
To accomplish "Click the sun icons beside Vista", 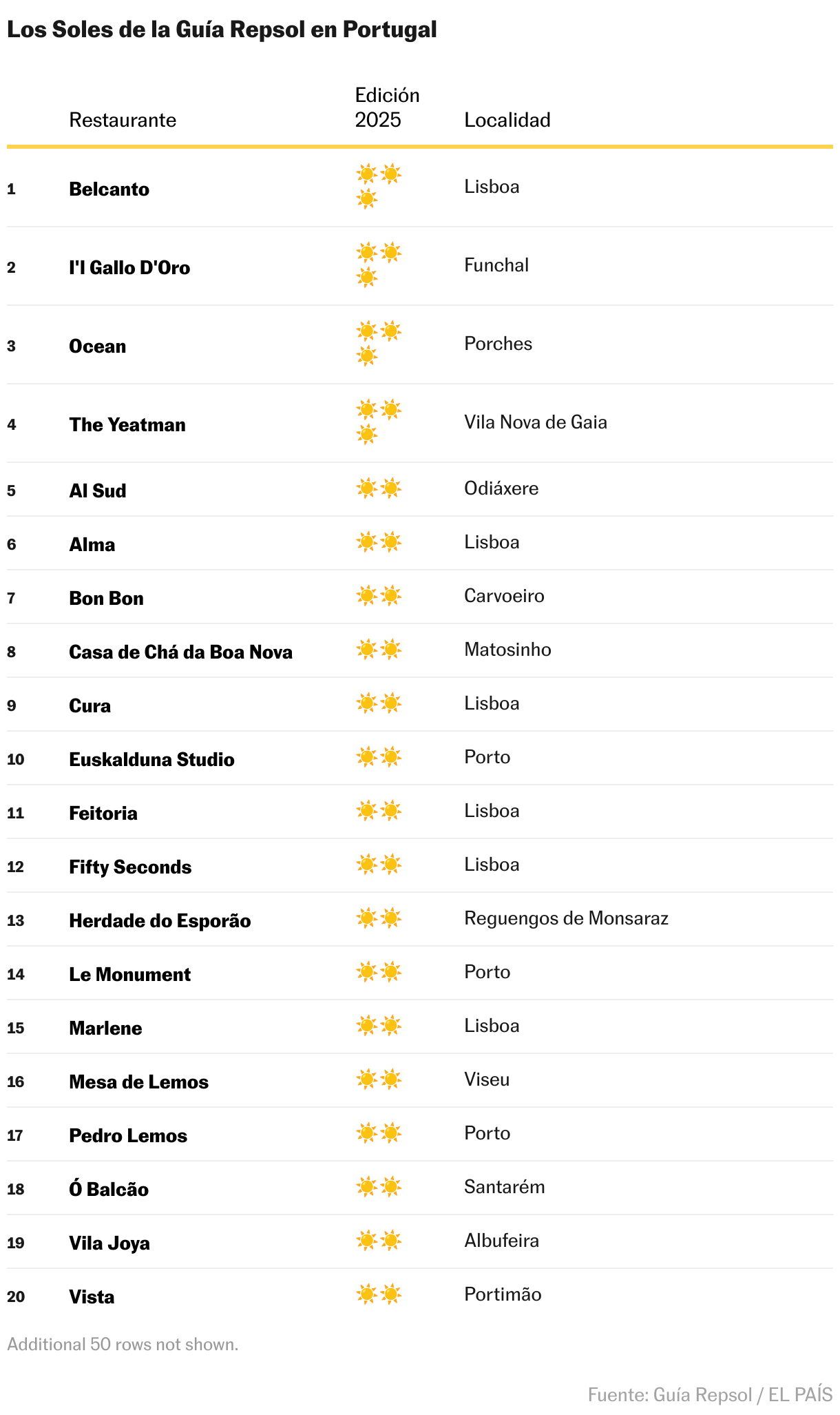I will (379, 1294).
